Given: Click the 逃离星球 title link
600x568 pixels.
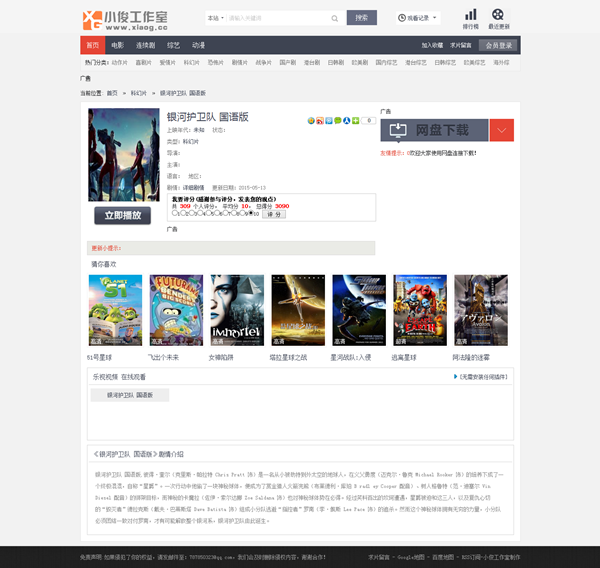Looking at the screenshot, I should (404, 357).
